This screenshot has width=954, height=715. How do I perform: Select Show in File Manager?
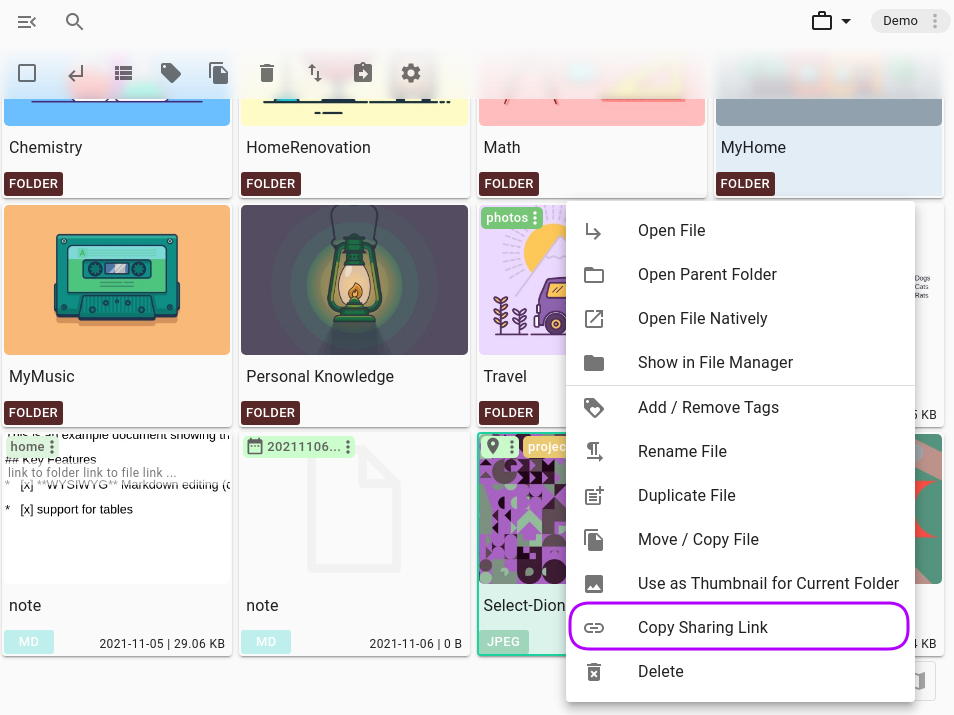pos(740,363)
